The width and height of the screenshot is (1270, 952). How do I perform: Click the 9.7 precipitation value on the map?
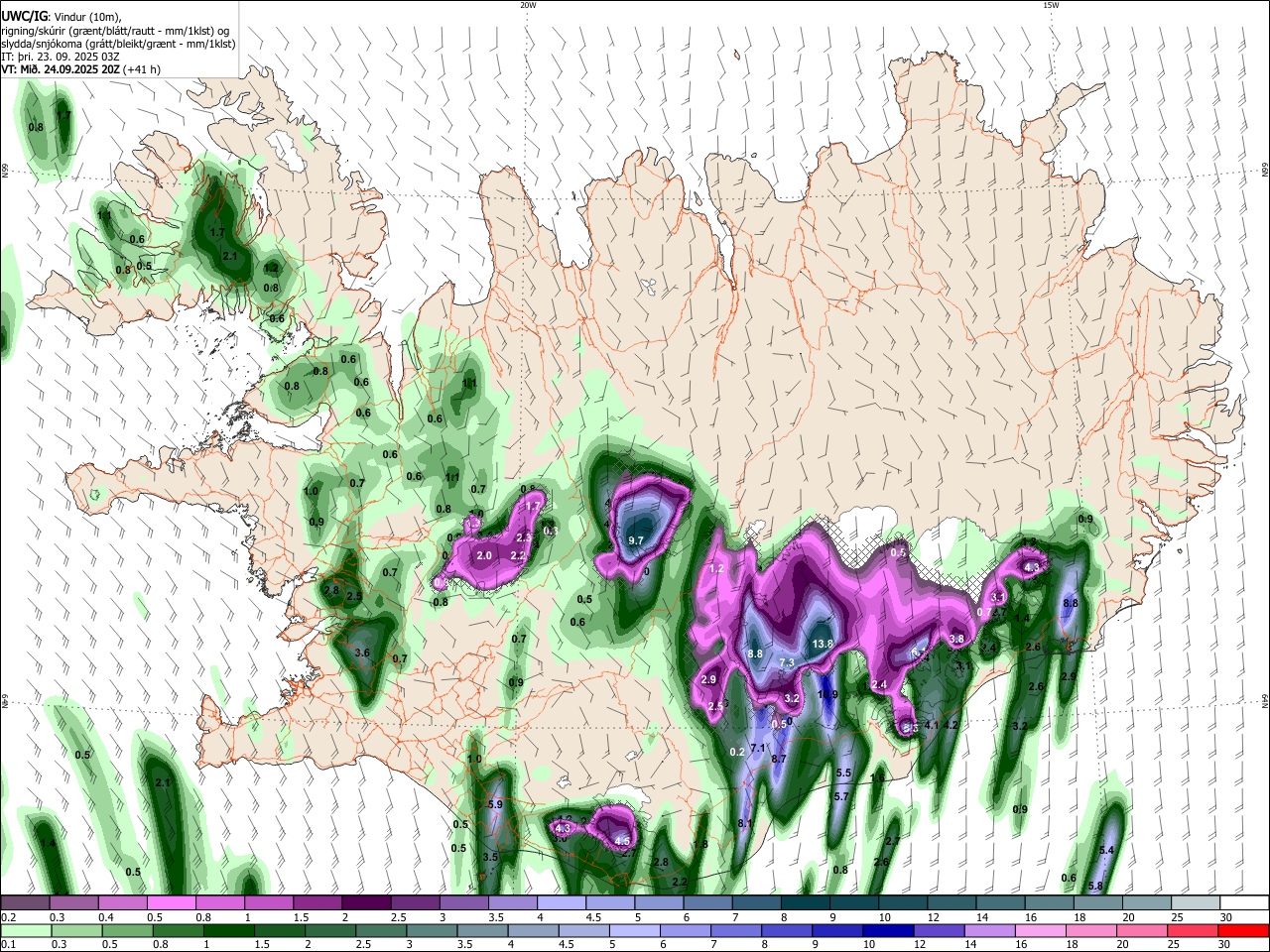point(636,540)
